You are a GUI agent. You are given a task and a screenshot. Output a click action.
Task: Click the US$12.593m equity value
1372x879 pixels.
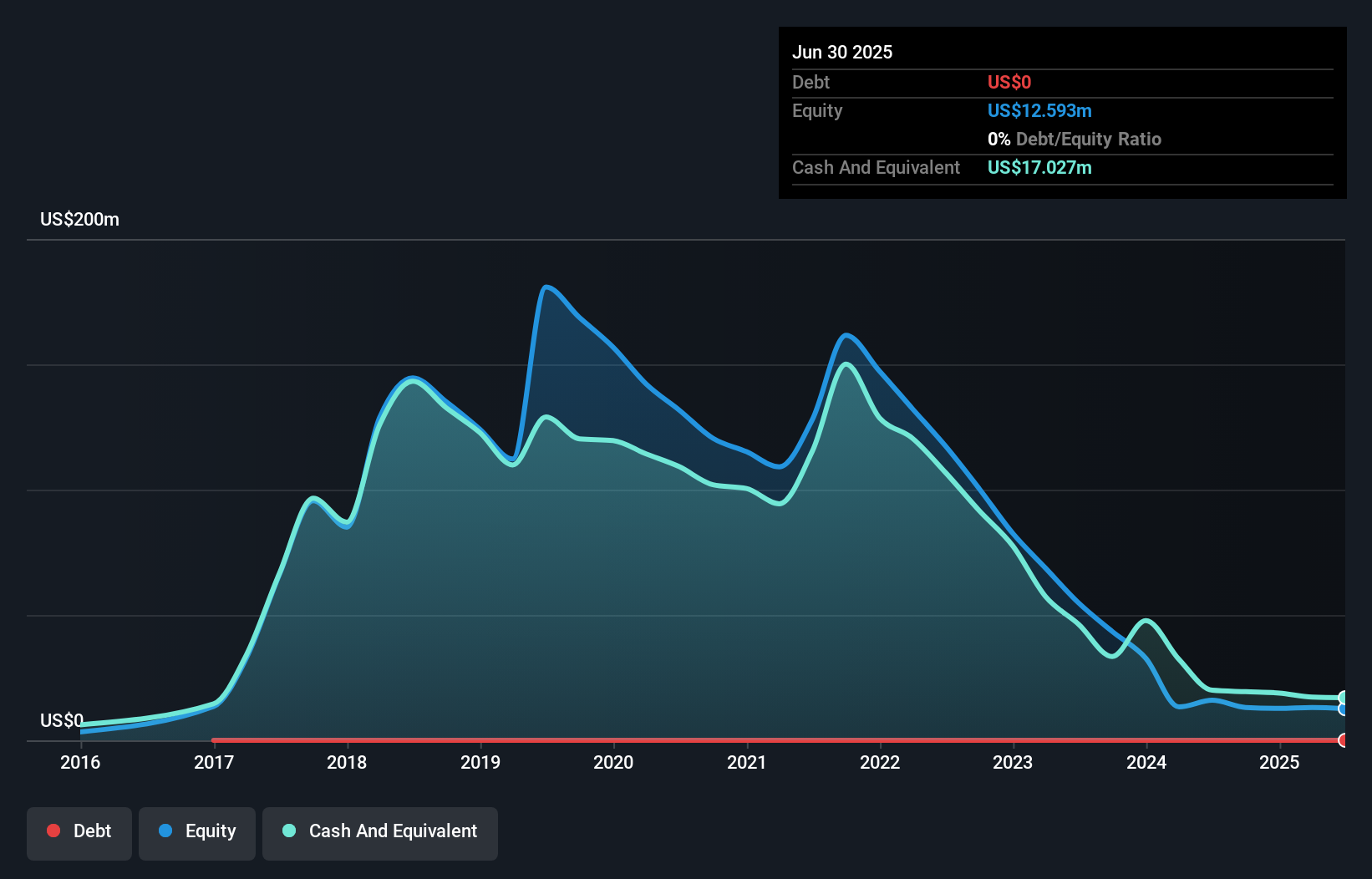coord(1039,110)
